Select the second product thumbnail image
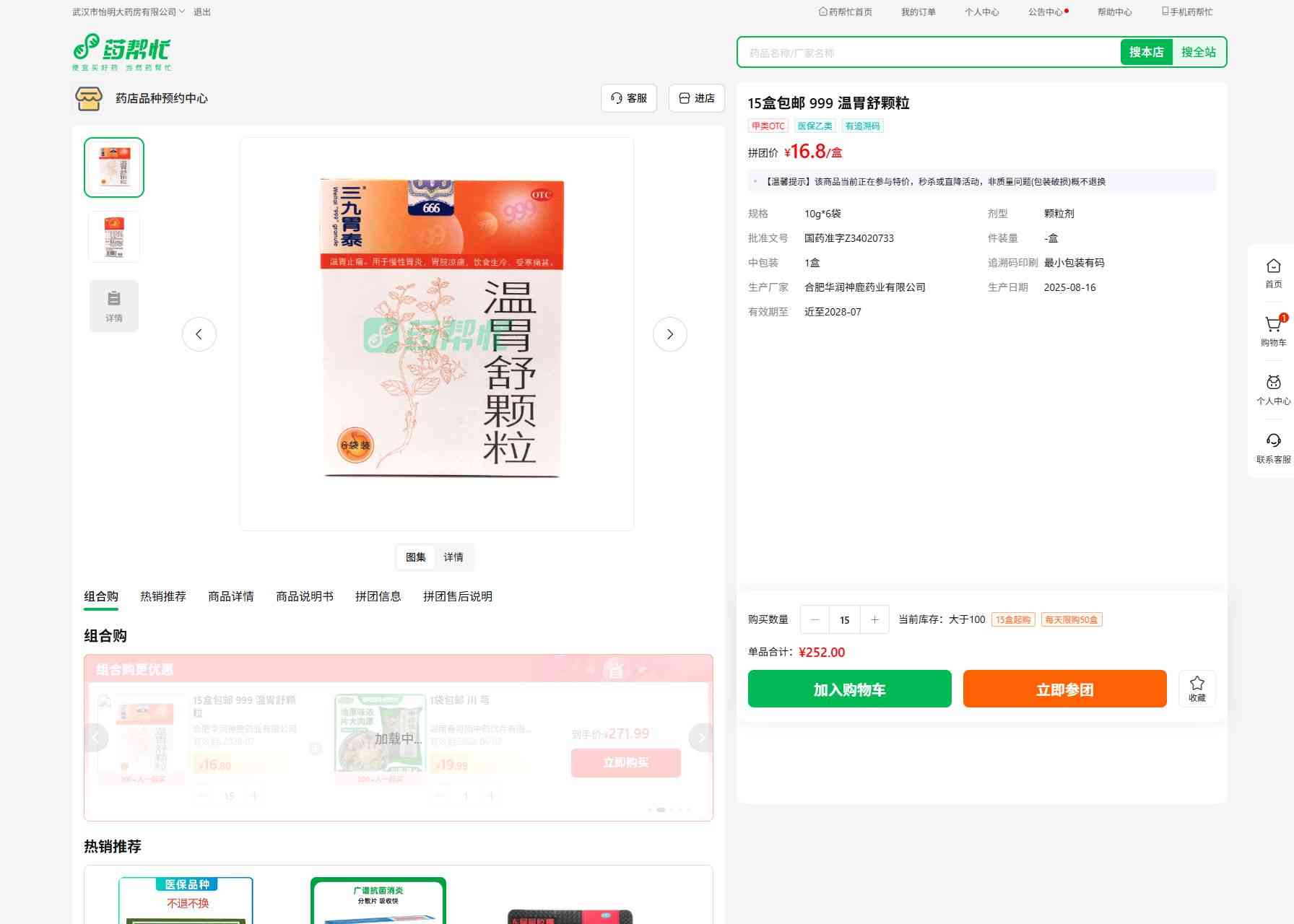 114,237
